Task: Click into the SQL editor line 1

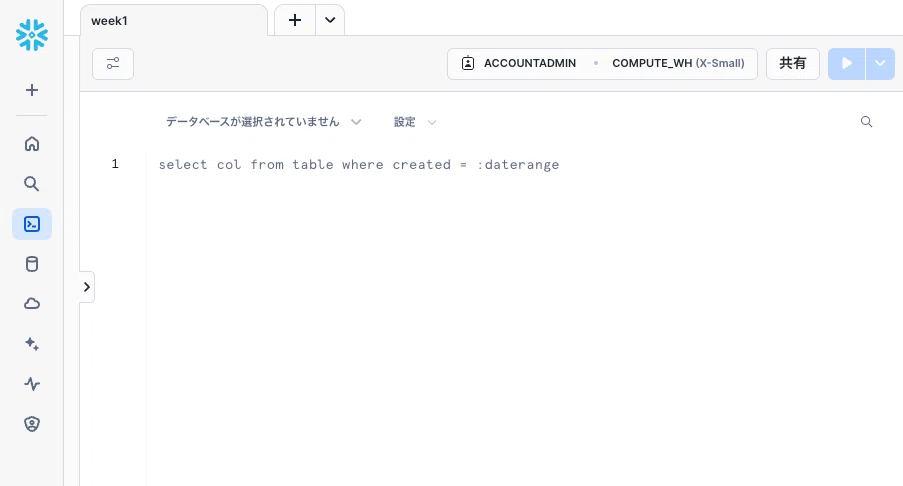Action: click(359, 165)
